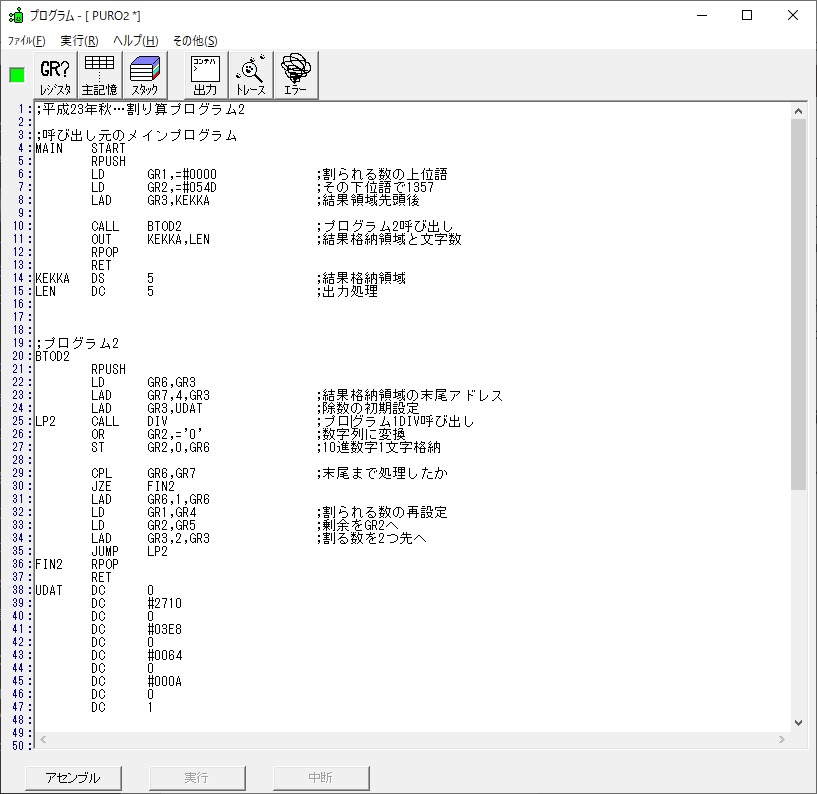
Task: Click the comment ';結果格納領域と文字数'
Action: [x=389, y=240]
